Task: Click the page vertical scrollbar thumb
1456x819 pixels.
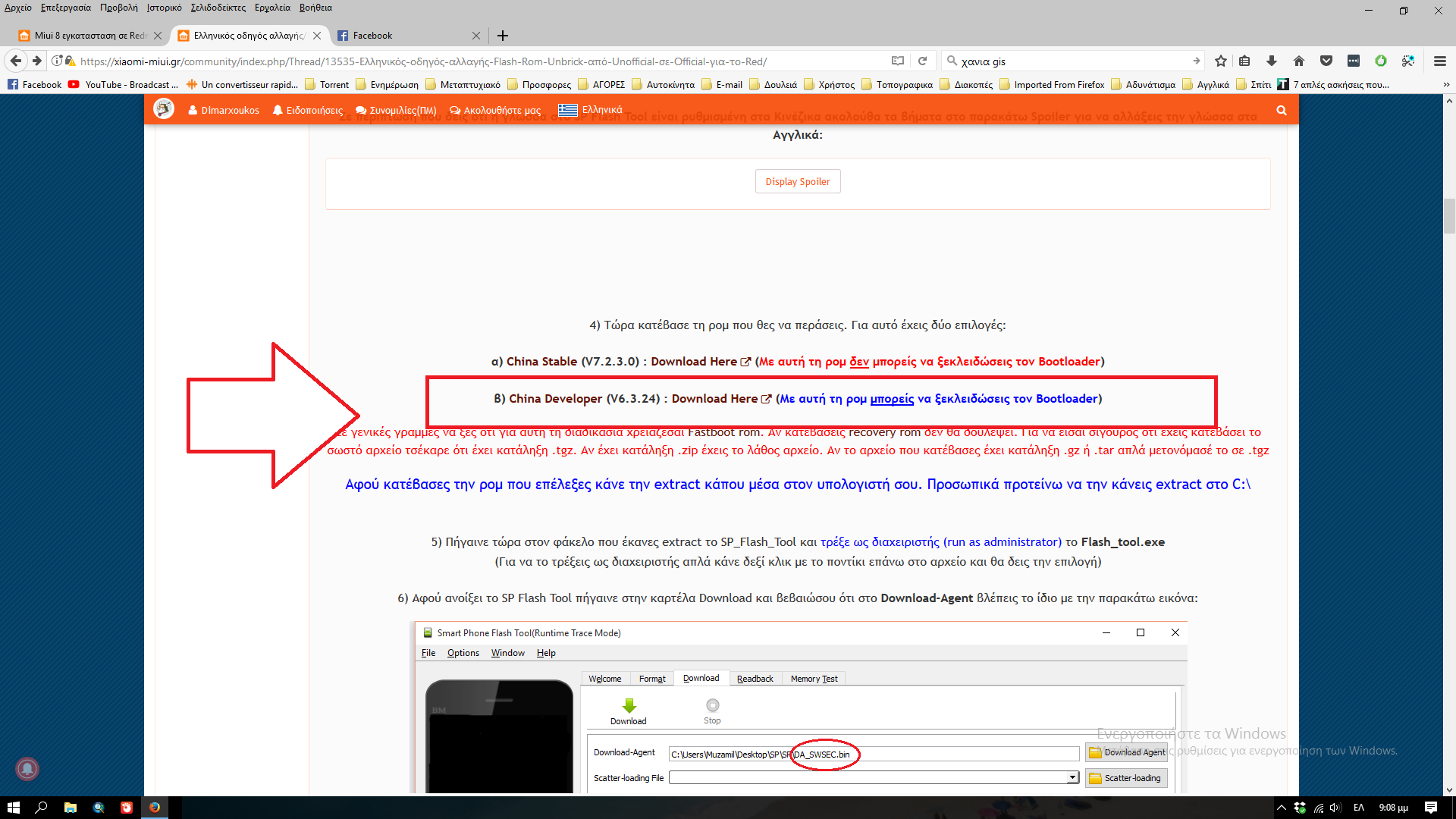Action: click(1449, 218)
